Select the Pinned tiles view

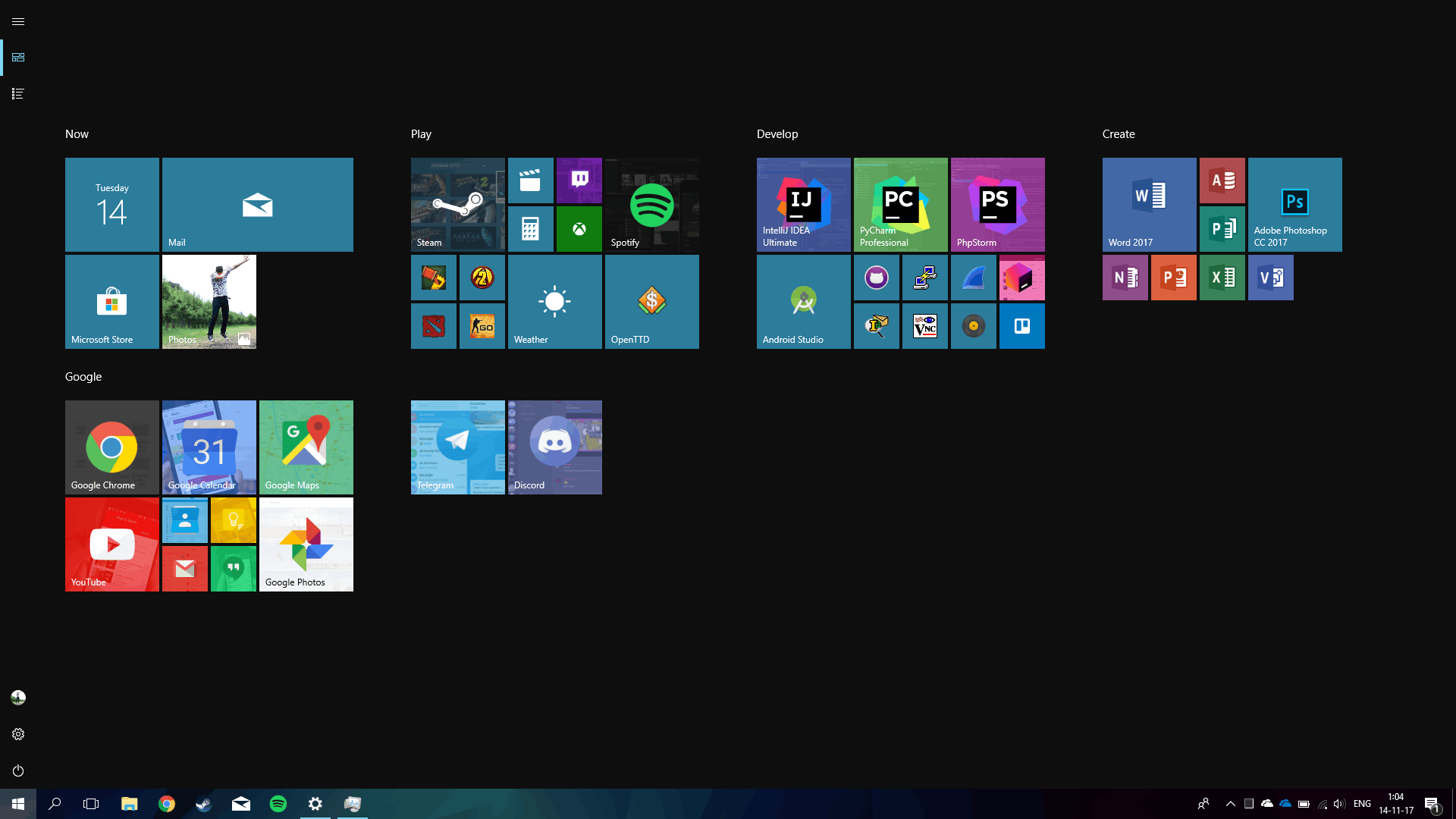(x=18, y=58)
